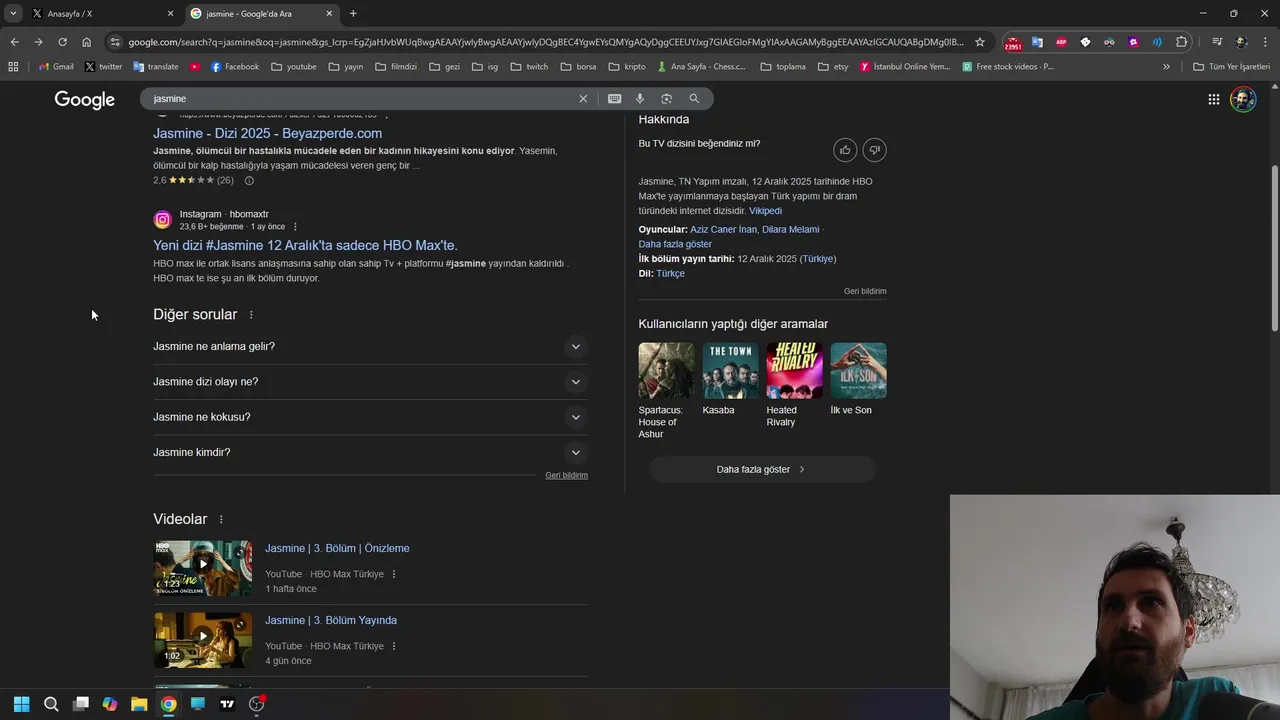Open options for the Instagram result
Viewport: 1280px width, 720px height.
(295, 227)
